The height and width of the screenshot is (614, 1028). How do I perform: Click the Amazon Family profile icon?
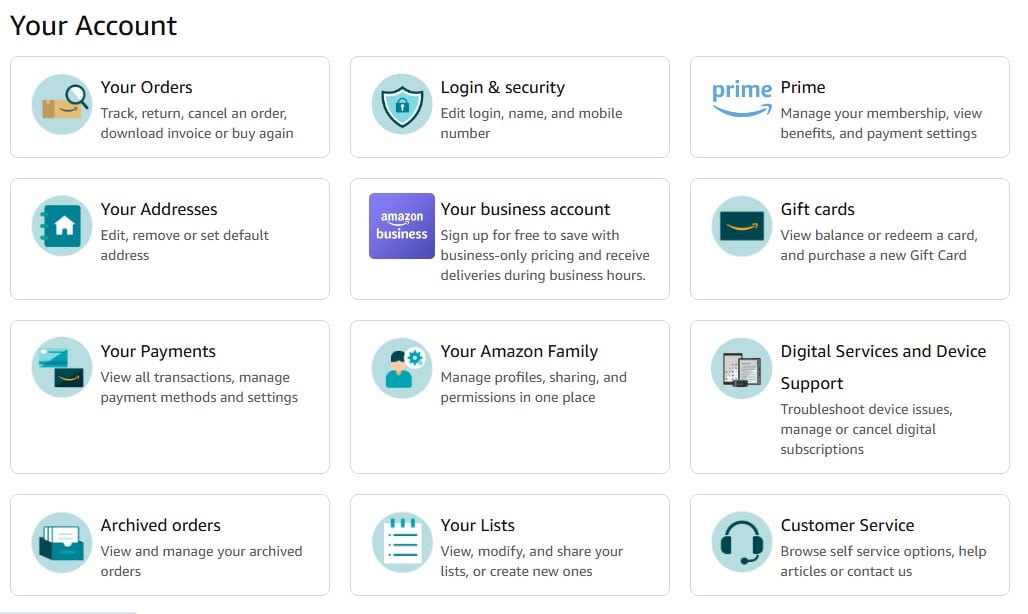point(402,368)
